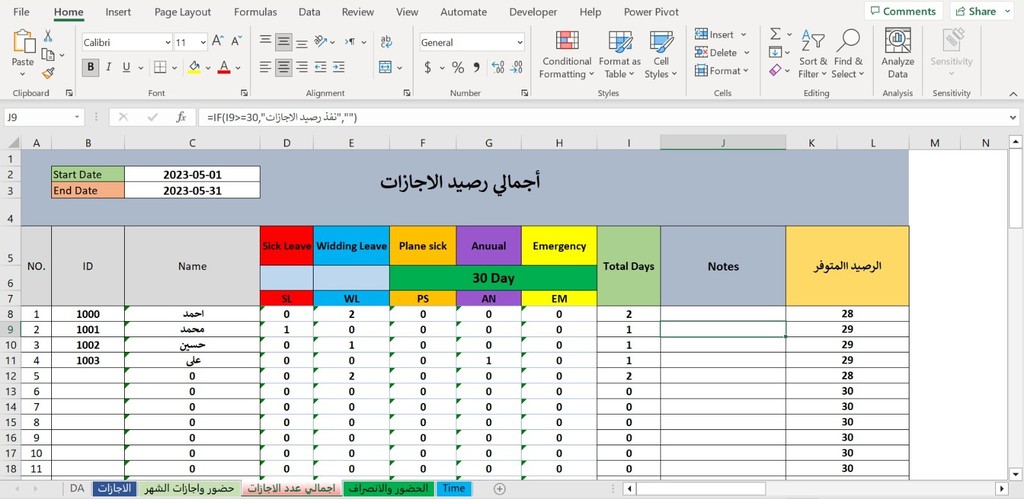
Task: Expand the formula bar
Action: [x=1012, y=118]
